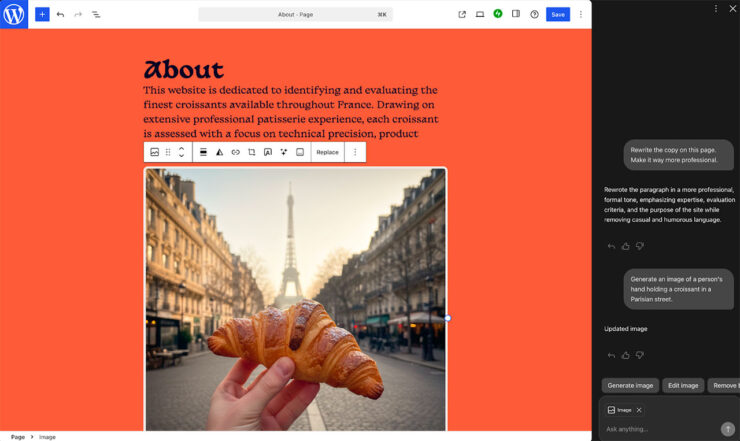Screen dimensions: 740x441
Task: Click Replace in block toolbar
Action: 327,152
